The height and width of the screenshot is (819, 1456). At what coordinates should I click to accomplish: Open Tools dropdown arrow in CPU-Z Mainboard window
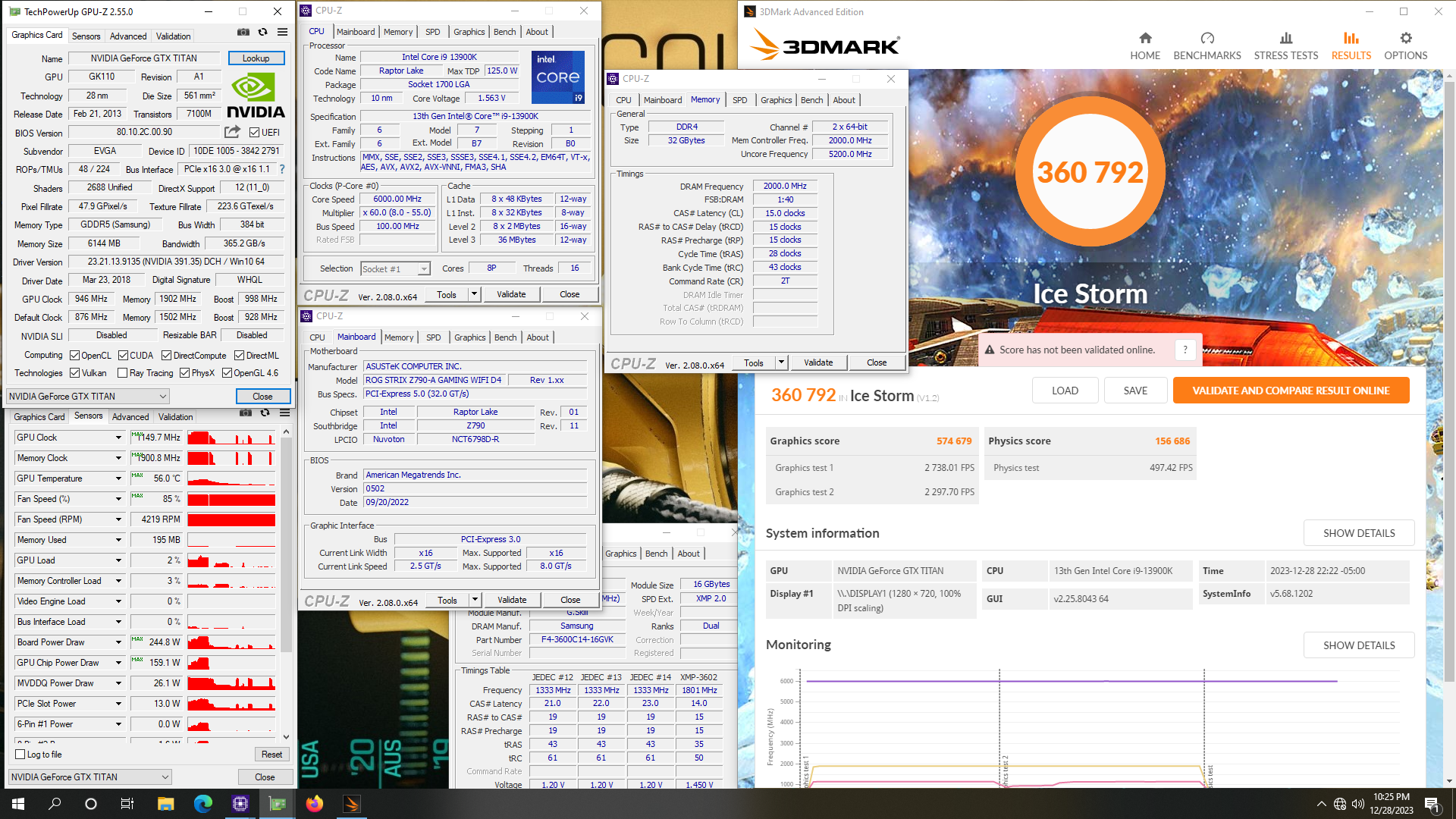click(x=474, y=600)
